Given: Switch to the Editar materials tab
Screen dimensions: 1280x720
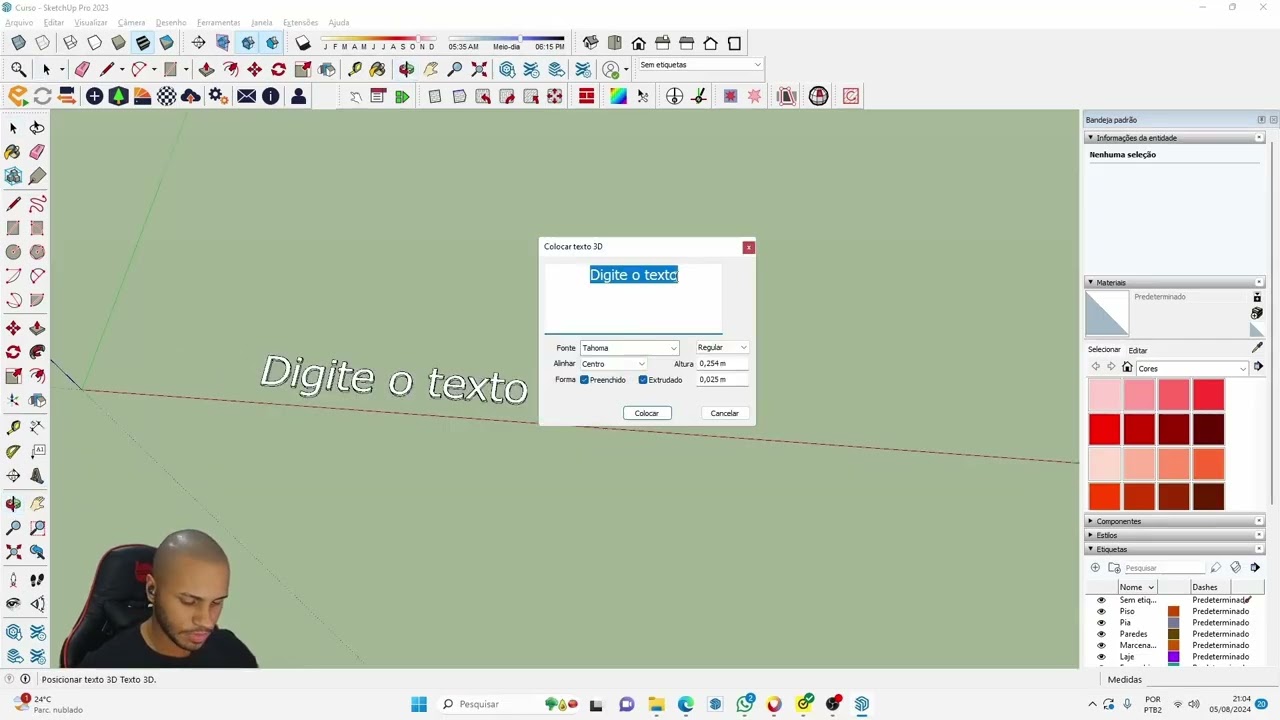Looking at the screenshot, I should [1138, 350].
